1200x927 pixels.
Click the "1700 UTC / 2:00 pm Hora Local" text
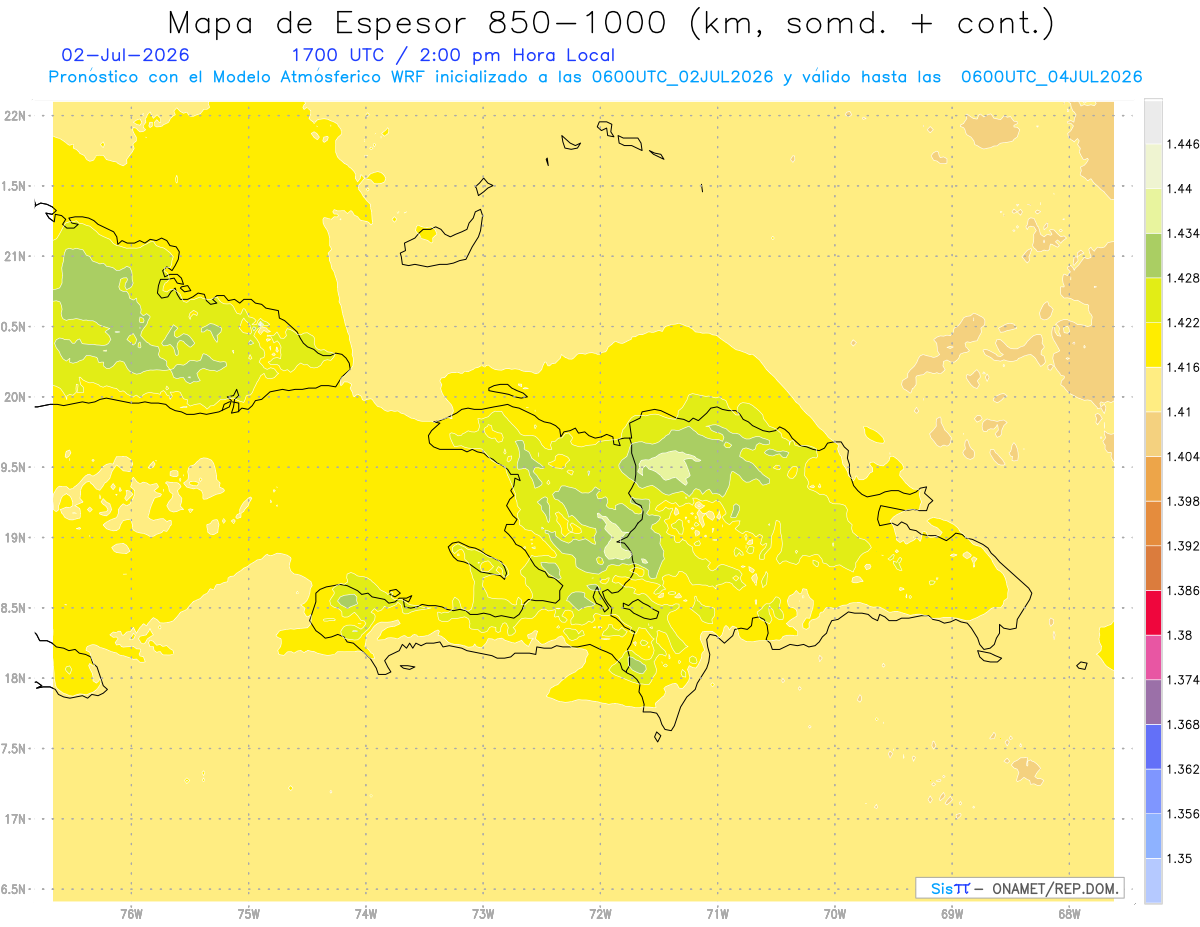[453, 56]
